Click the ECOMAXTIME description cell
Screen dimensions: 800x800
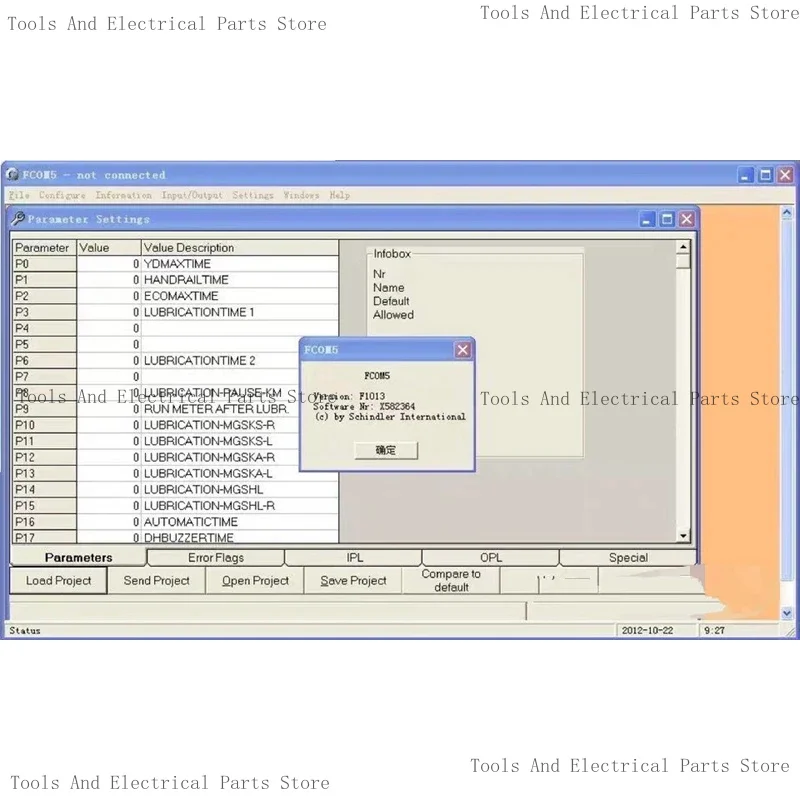[240, 296]
